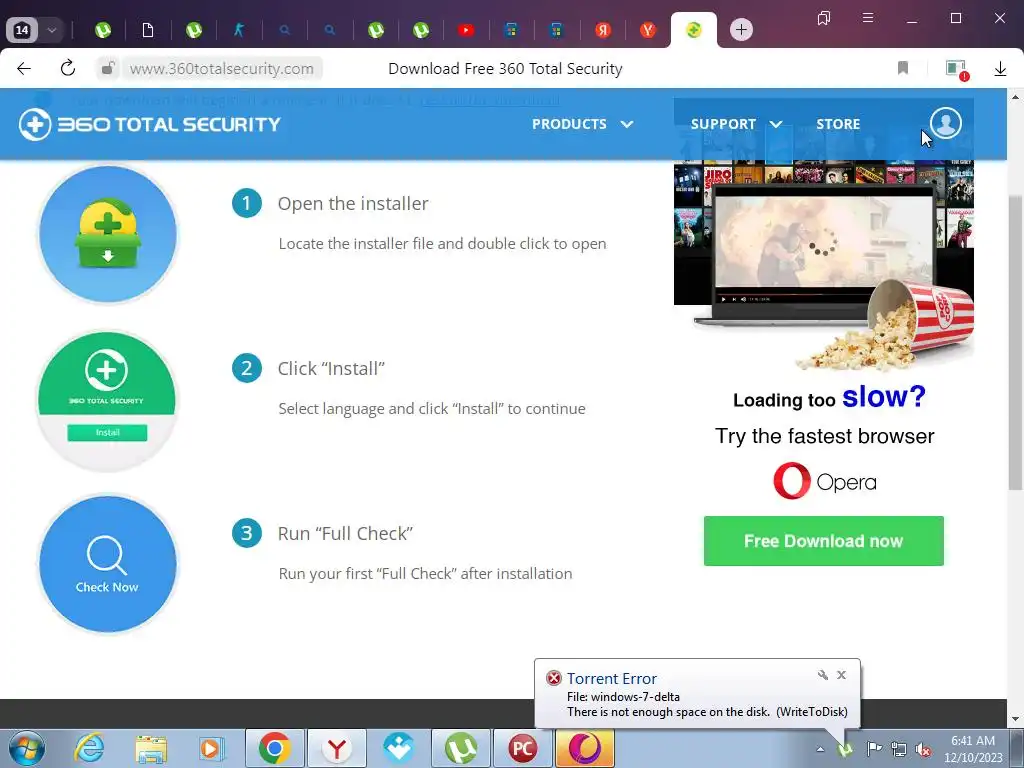This screenshot has height=768, width=1024.
Task: Click the Free Download now button
Action: pos(824,541)
